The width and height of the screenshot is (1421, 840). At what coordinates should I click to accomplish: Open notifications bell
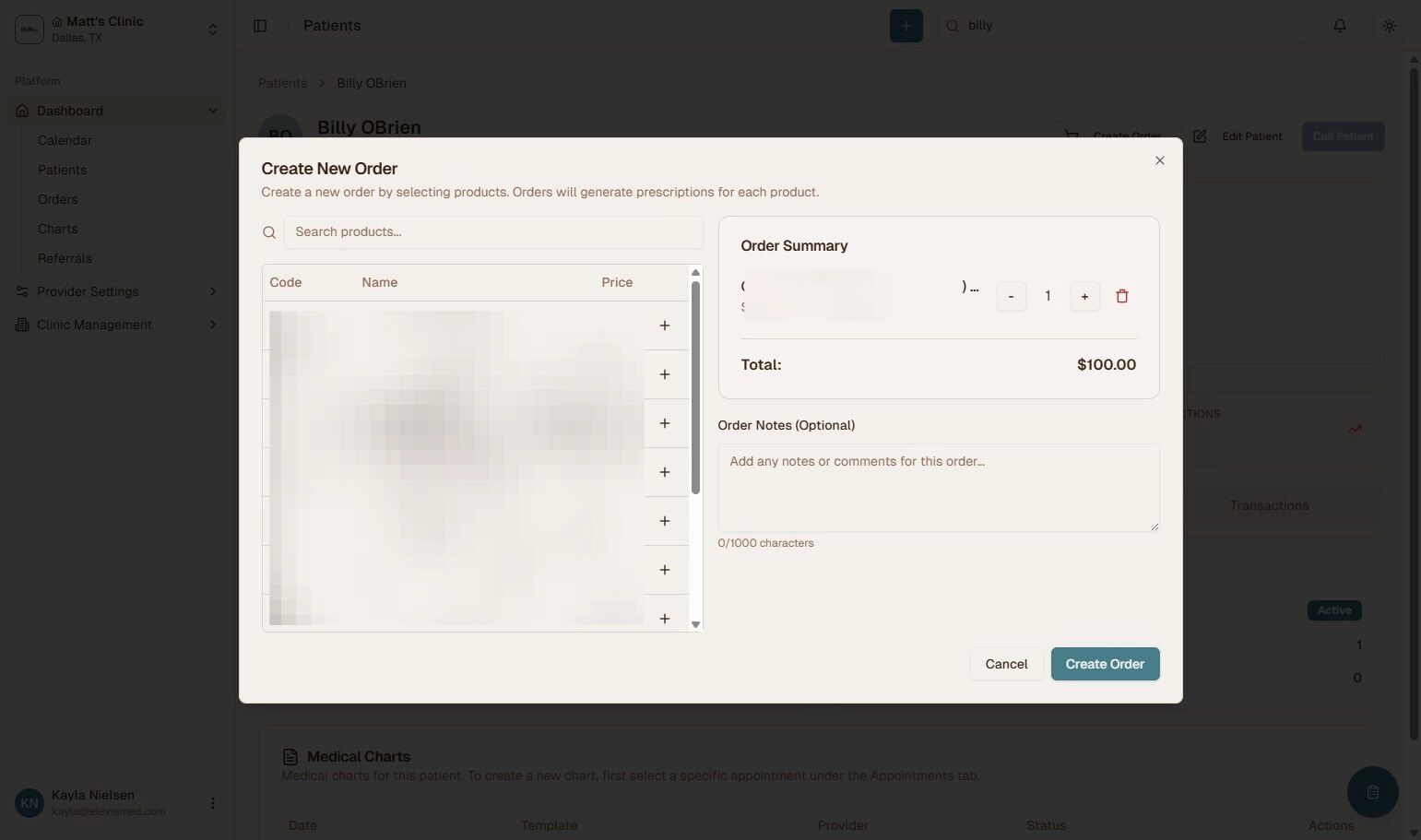[x=1340, y=26]
